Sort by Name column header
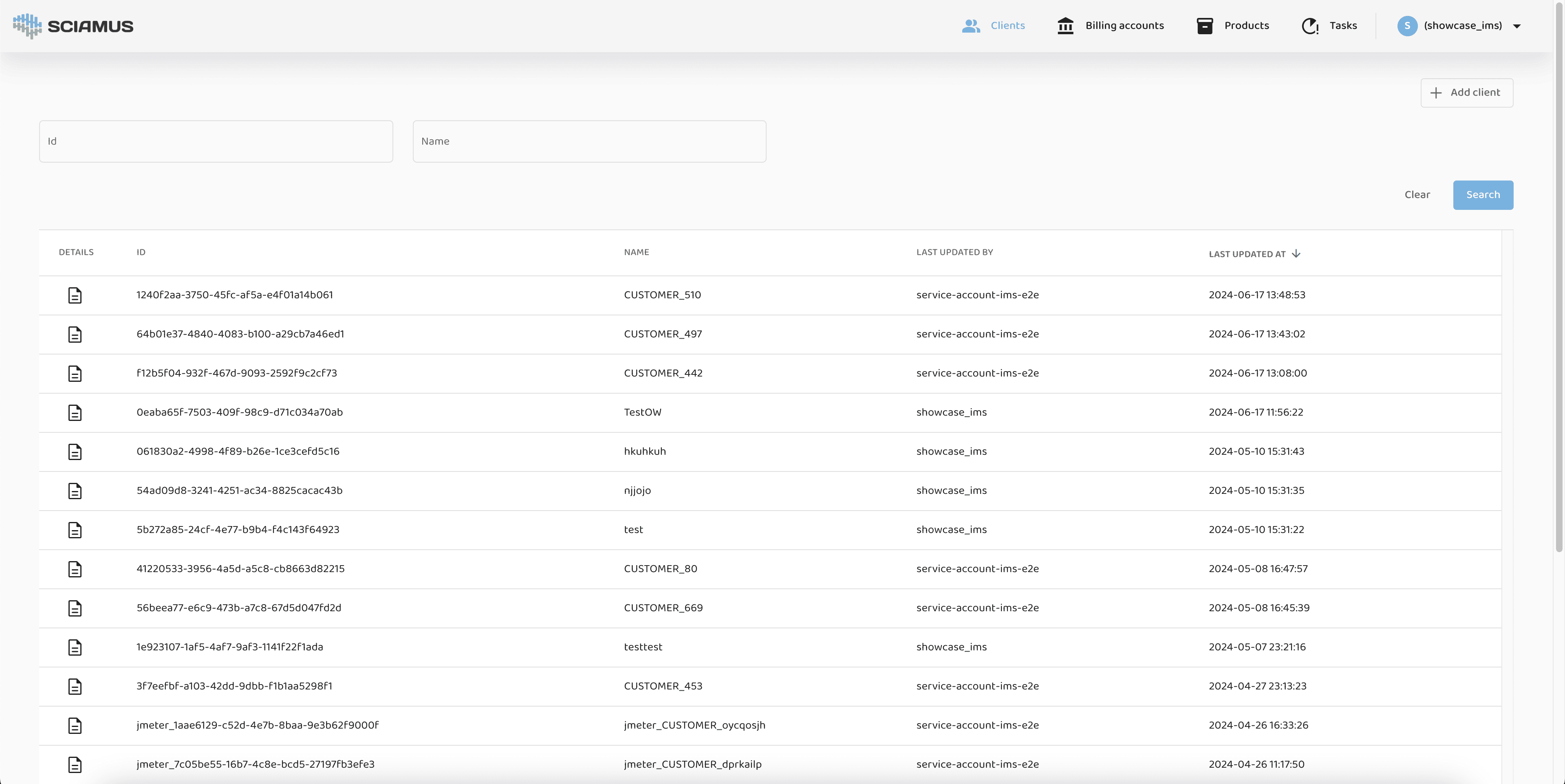 636,252
